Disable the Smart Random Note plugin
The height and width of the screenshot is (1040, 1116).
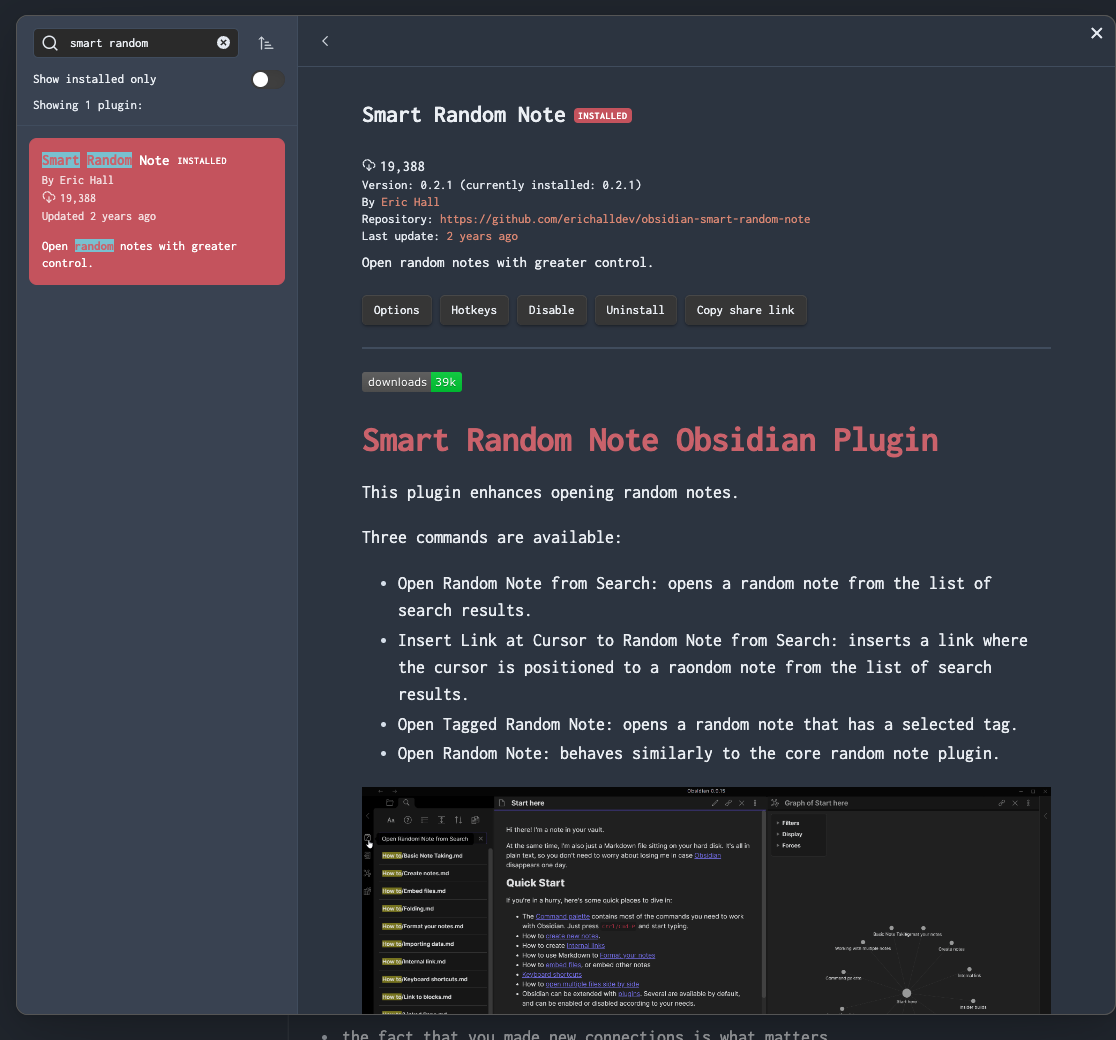[x=551, y=310]
